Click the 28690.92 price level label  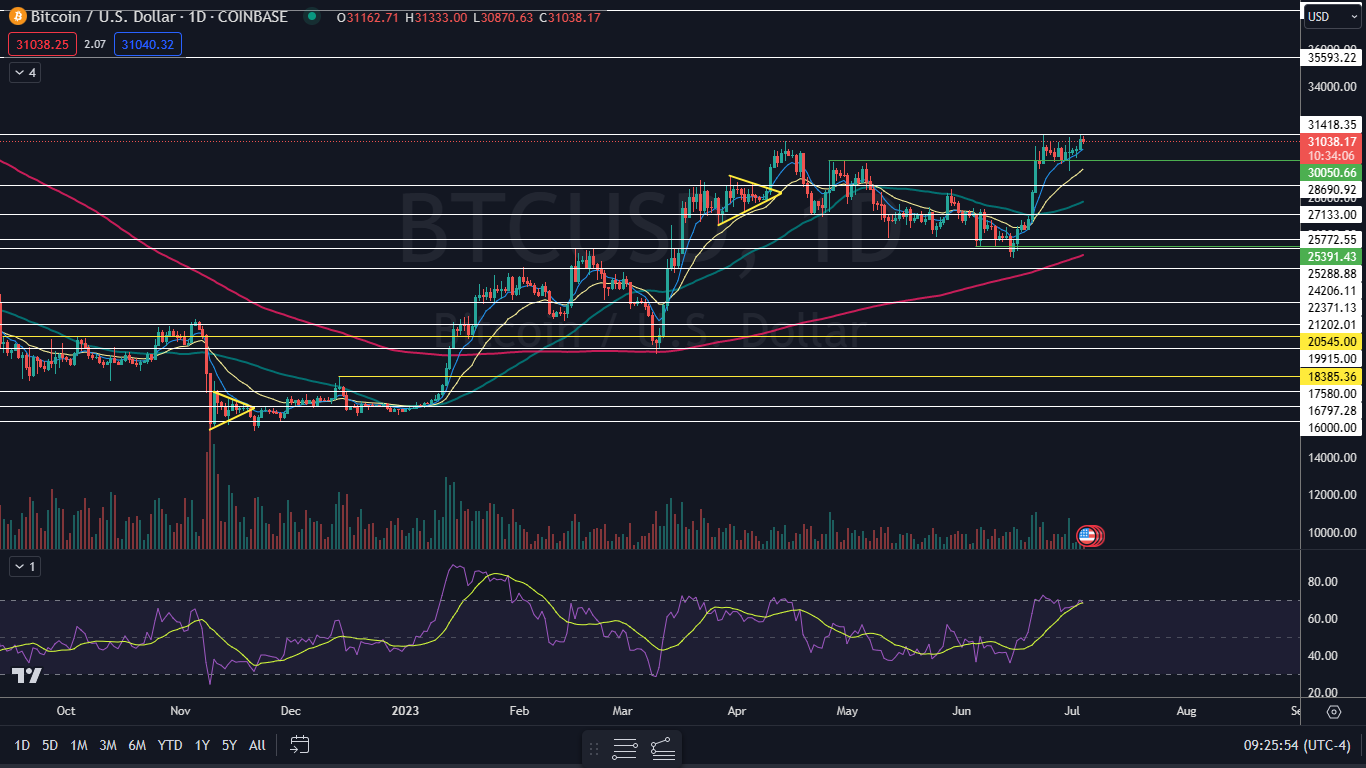coord(1333,189)
